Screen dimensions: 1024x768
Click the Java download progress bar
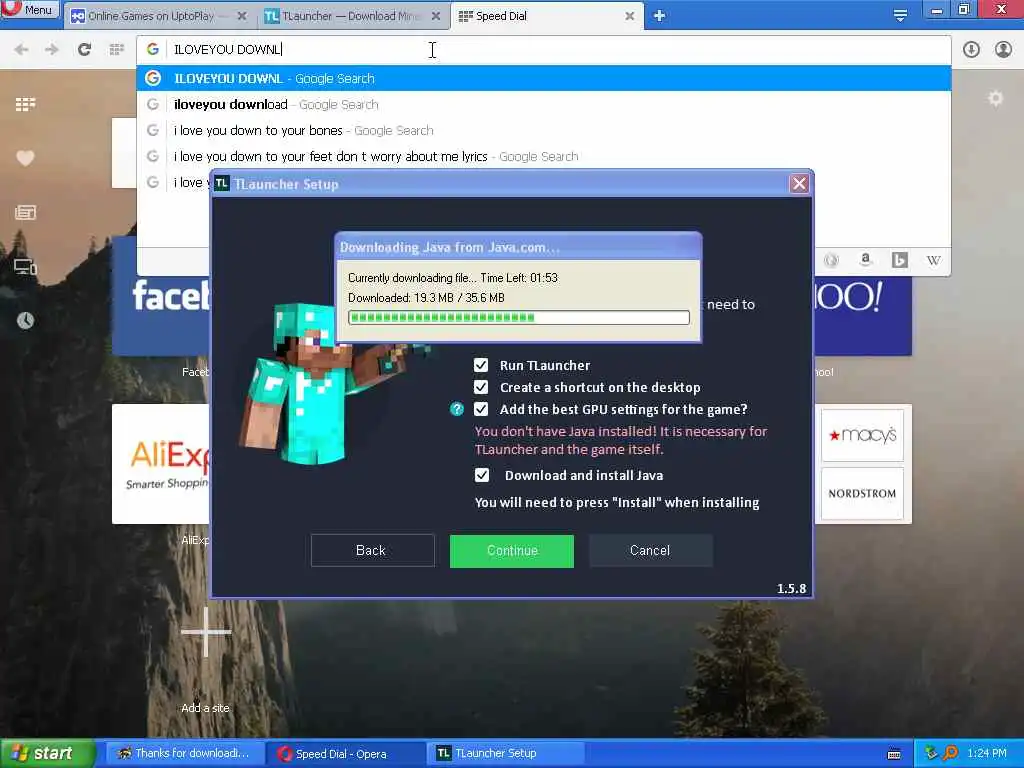pos(519,318)
